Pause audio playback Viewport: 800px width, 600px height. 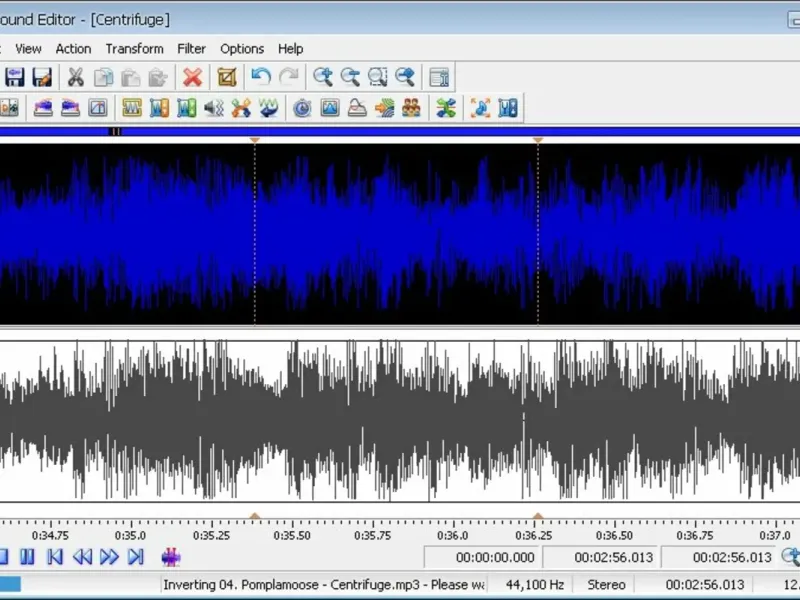click(28, 557)
